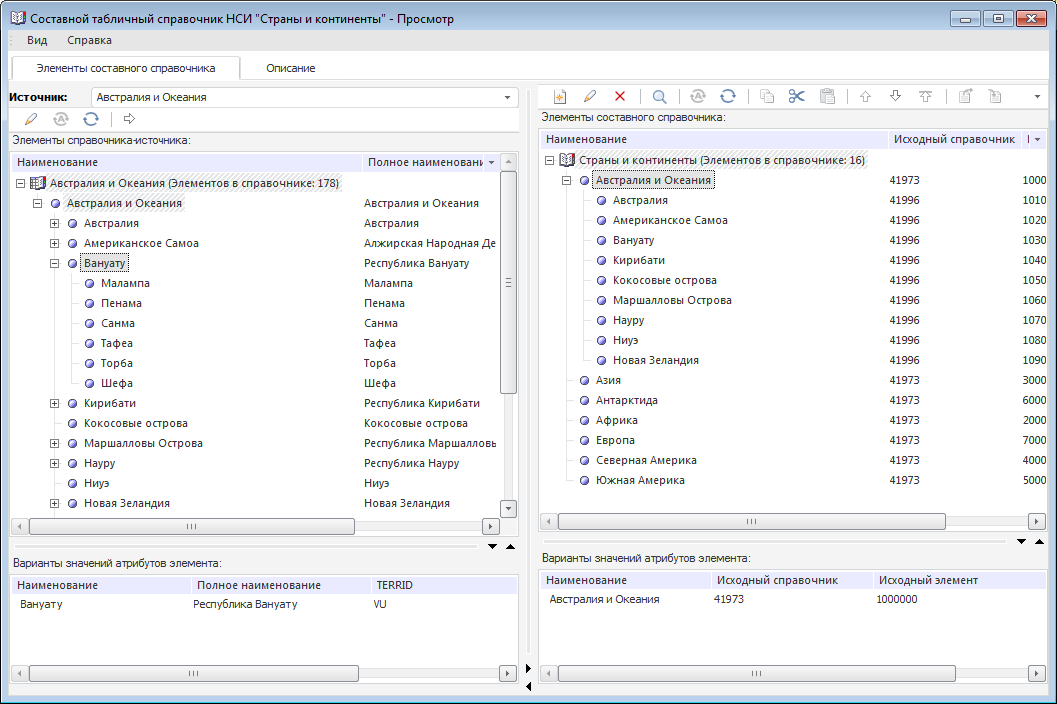1057x704 pixels.
Task: Click the blue refresh icon in right toolbar
Action: pos(728,96)
